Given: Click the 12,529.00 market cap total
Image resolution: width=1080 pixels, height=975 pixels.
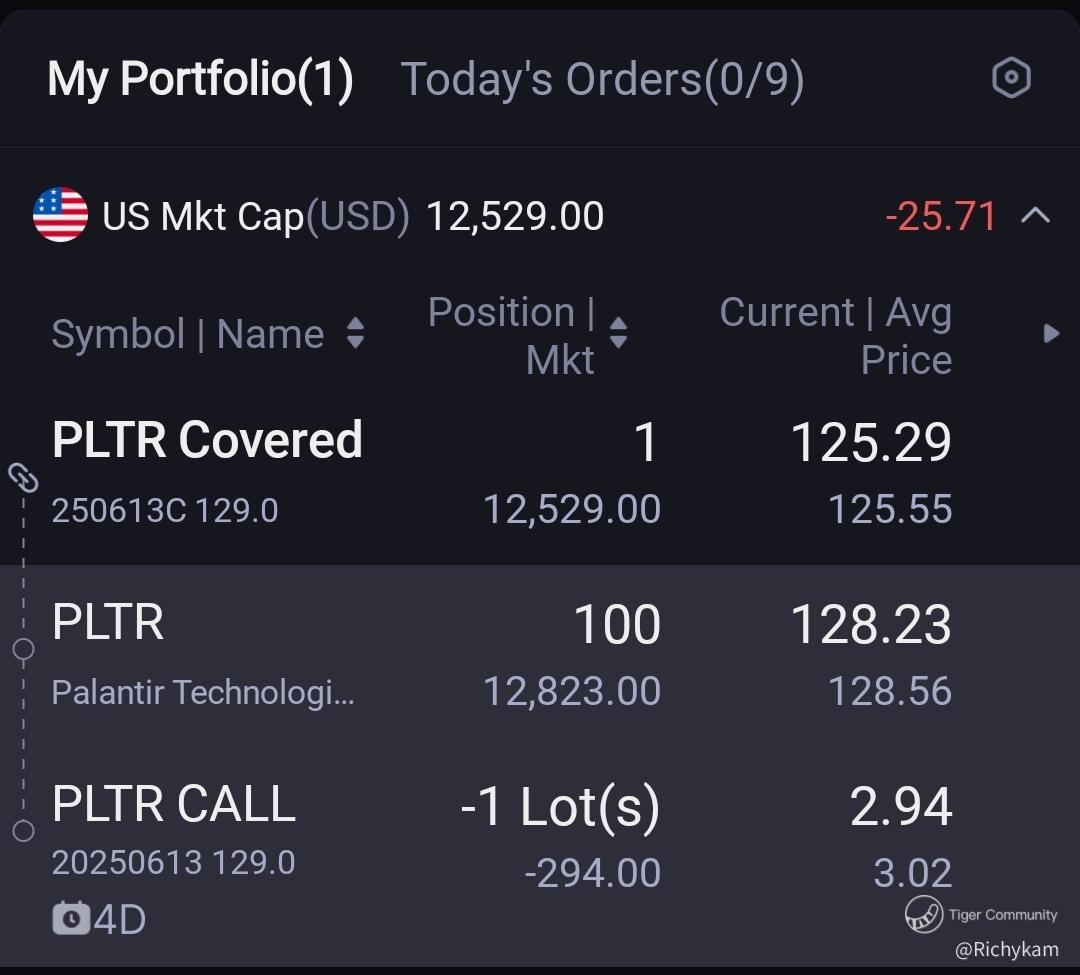Looking at the screenshot, I should pyautogui.click(x=515, y=216).
